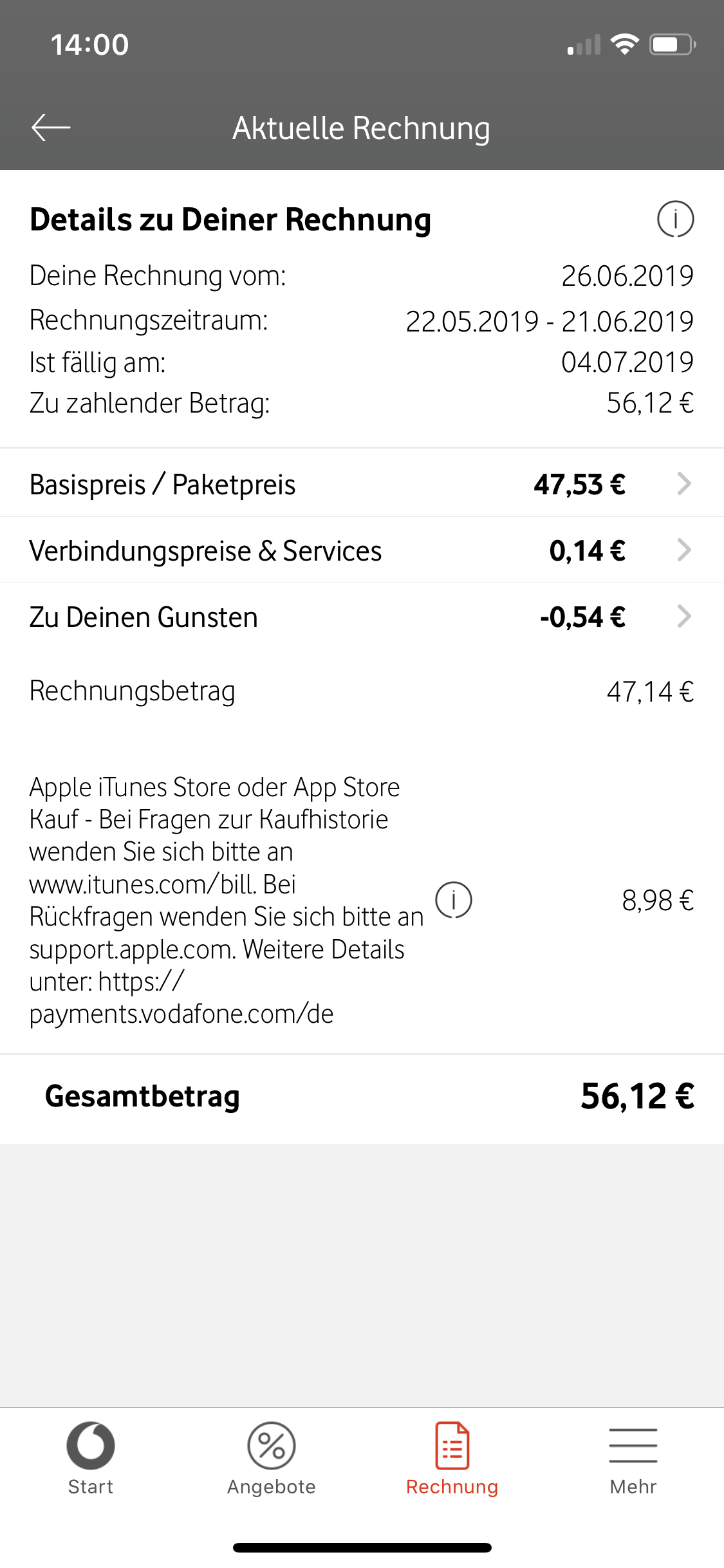
Task: Open the Angebote percent icon
Action: point(272,1445)
